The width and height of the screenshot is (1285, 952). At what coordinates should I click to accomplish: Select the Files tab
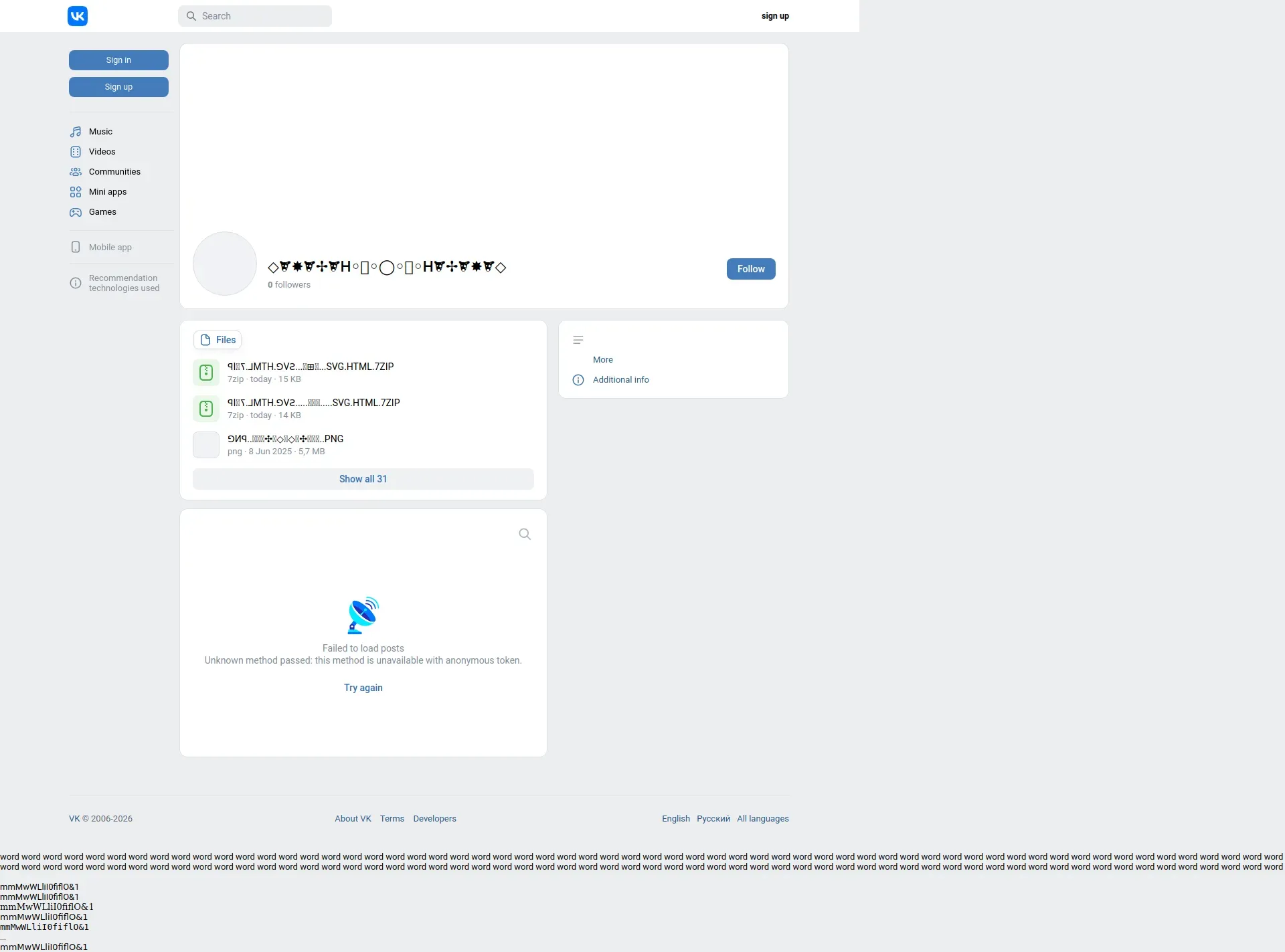click(x=218, y=340)
